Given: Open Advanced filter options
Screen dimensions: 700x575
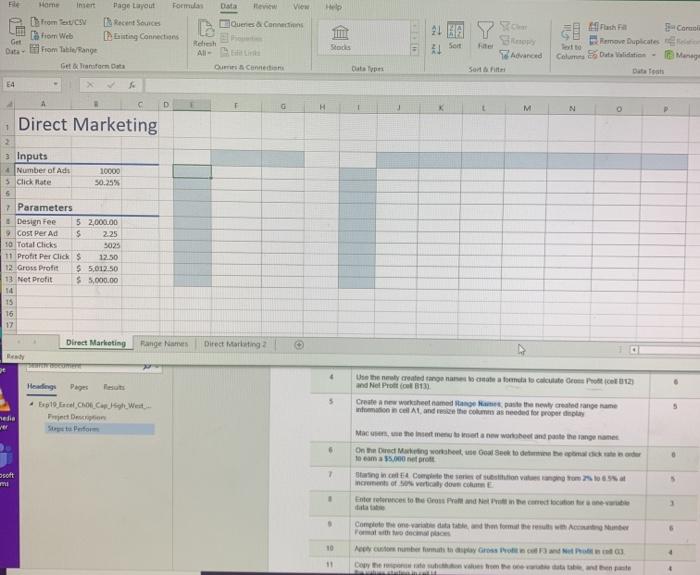Looking at the screenshot, I should click(521, 55).
